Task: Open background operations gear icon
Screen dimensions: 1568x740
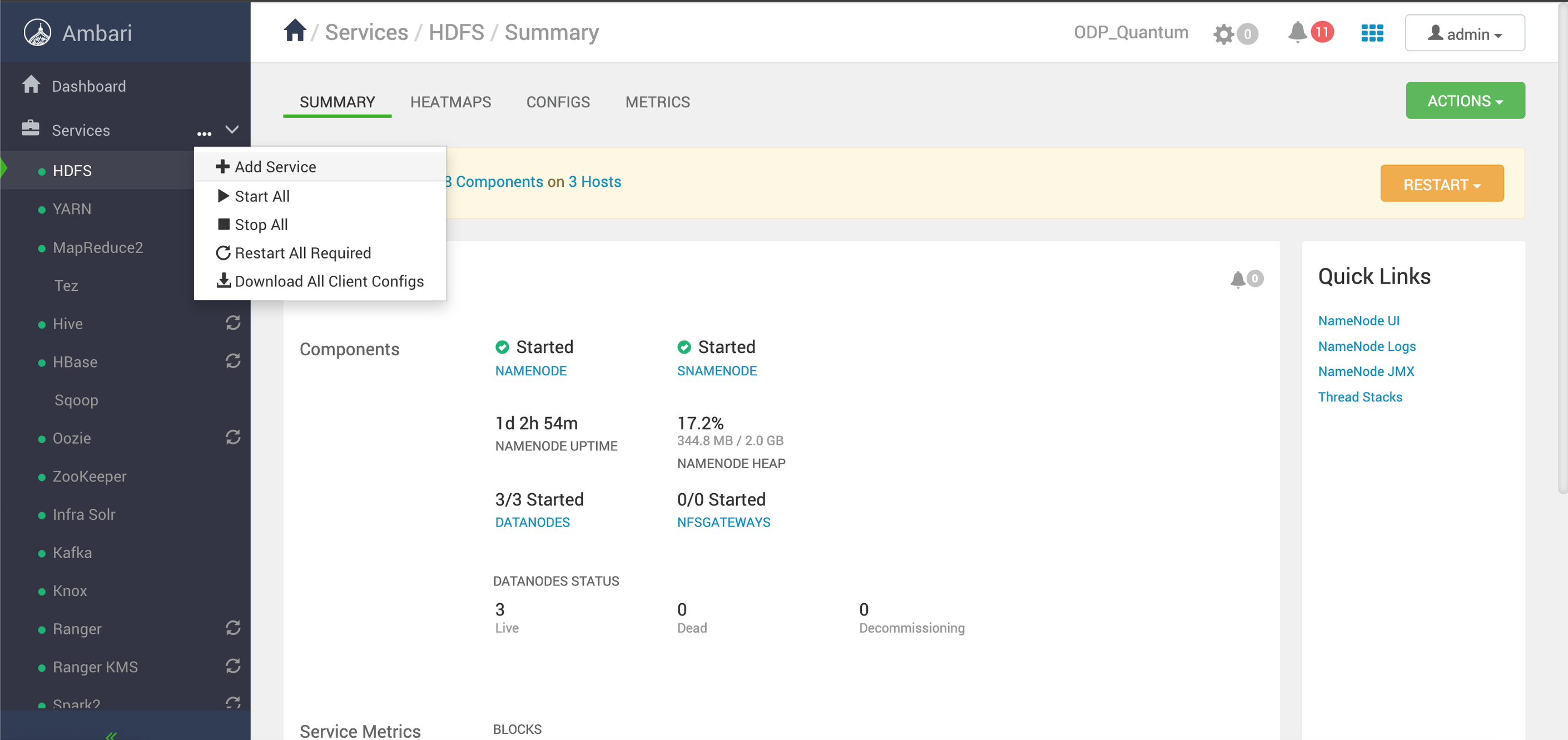Action: click(x=1223, y=33)
